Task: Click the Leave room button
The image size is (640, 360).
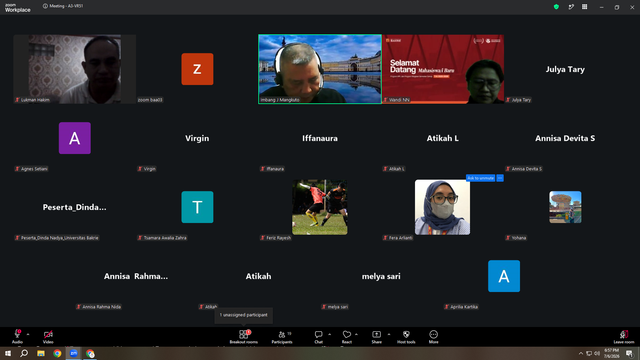Action: point(624,337)
